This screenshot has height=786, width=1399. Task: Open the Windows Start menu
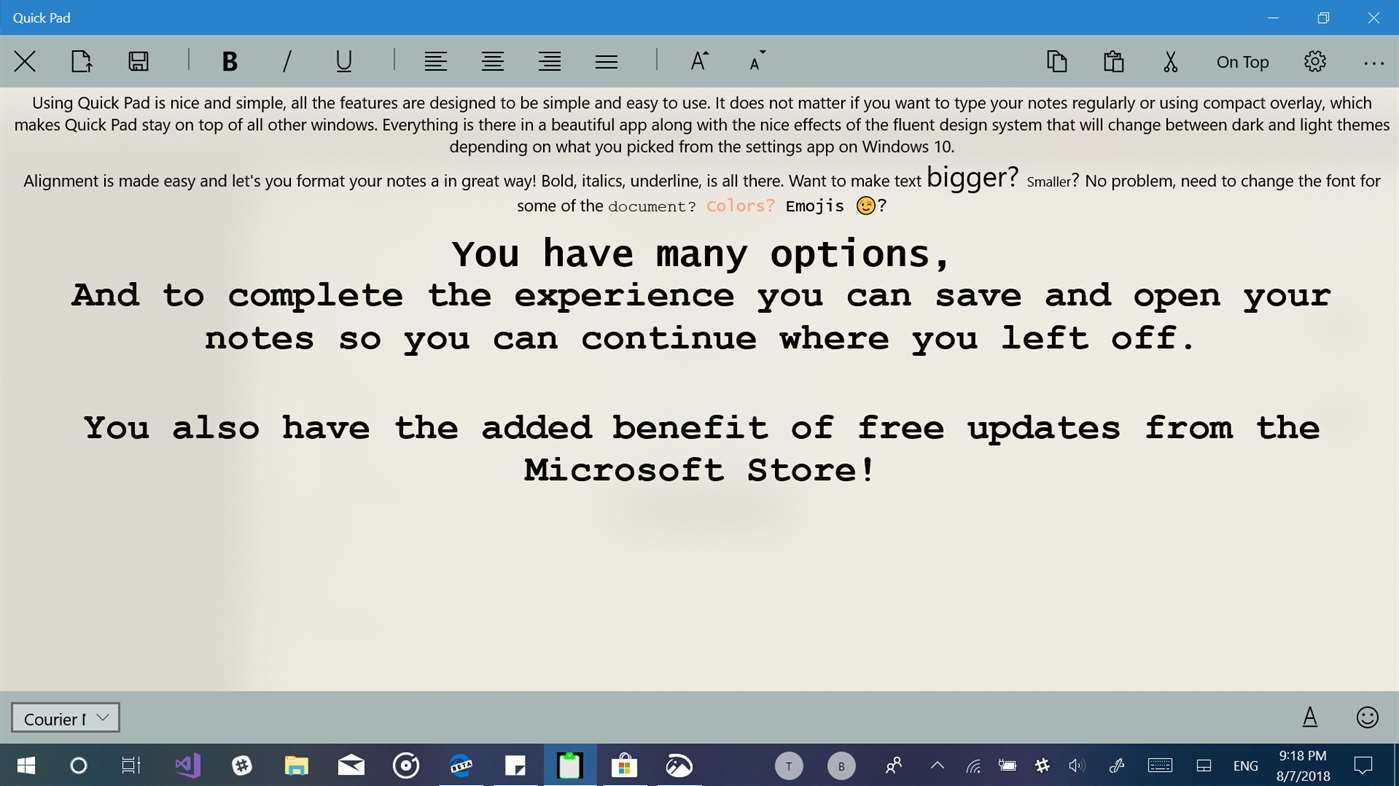tap(26, 766)
